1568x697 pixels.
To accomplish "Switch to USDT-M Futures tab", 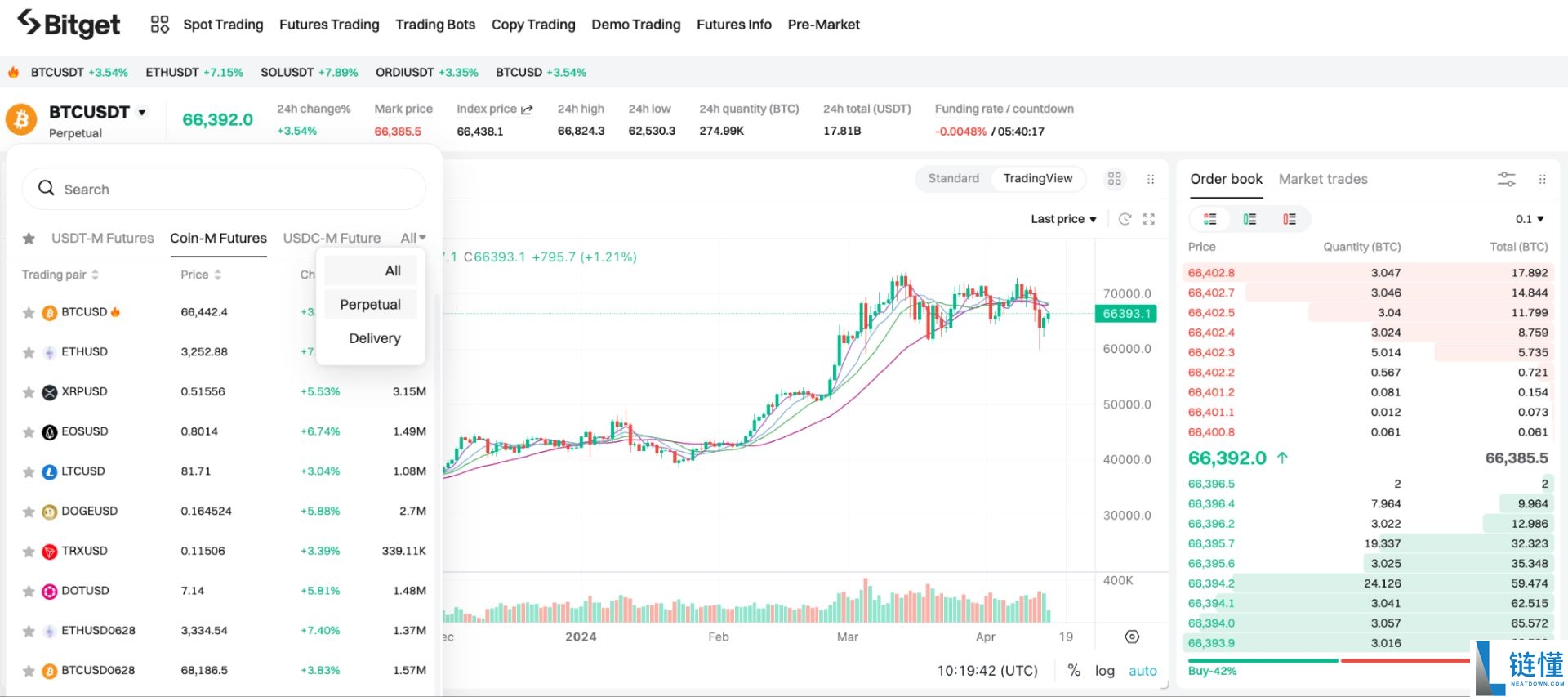I will 103,238.
